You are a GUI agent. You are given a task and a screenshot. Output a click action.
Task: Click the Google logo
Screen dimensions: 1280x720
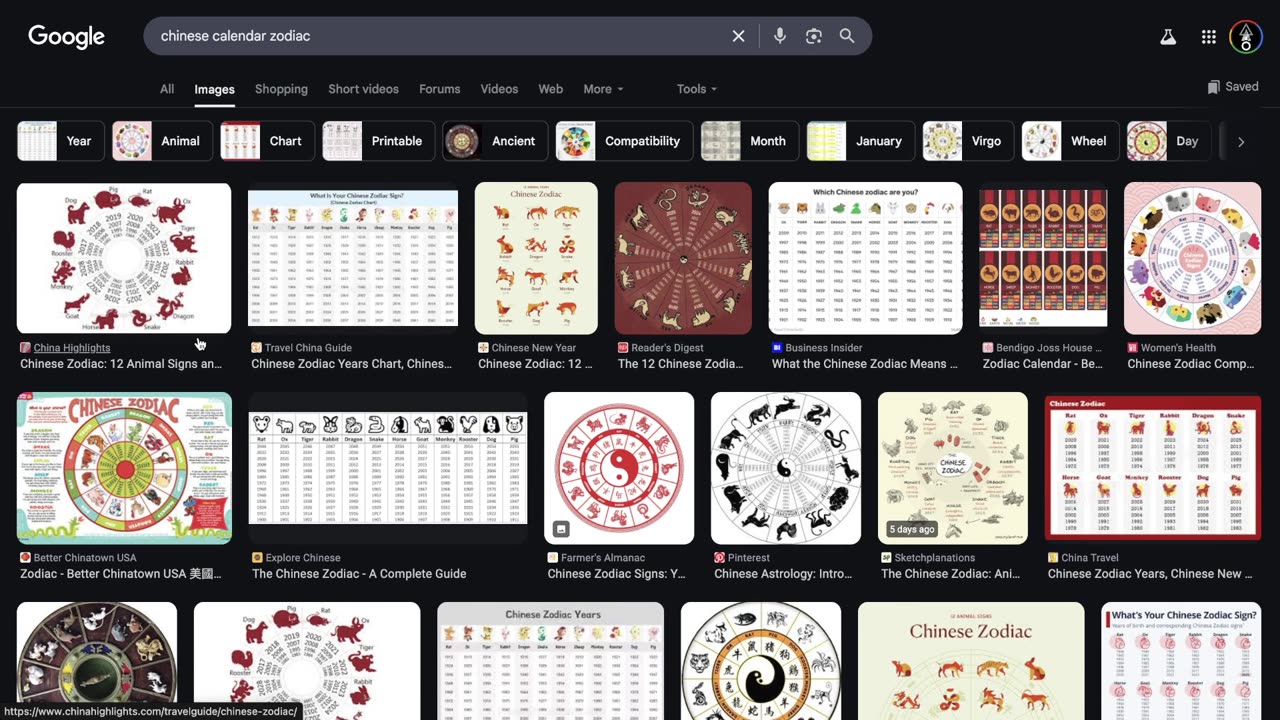[66, 36]
